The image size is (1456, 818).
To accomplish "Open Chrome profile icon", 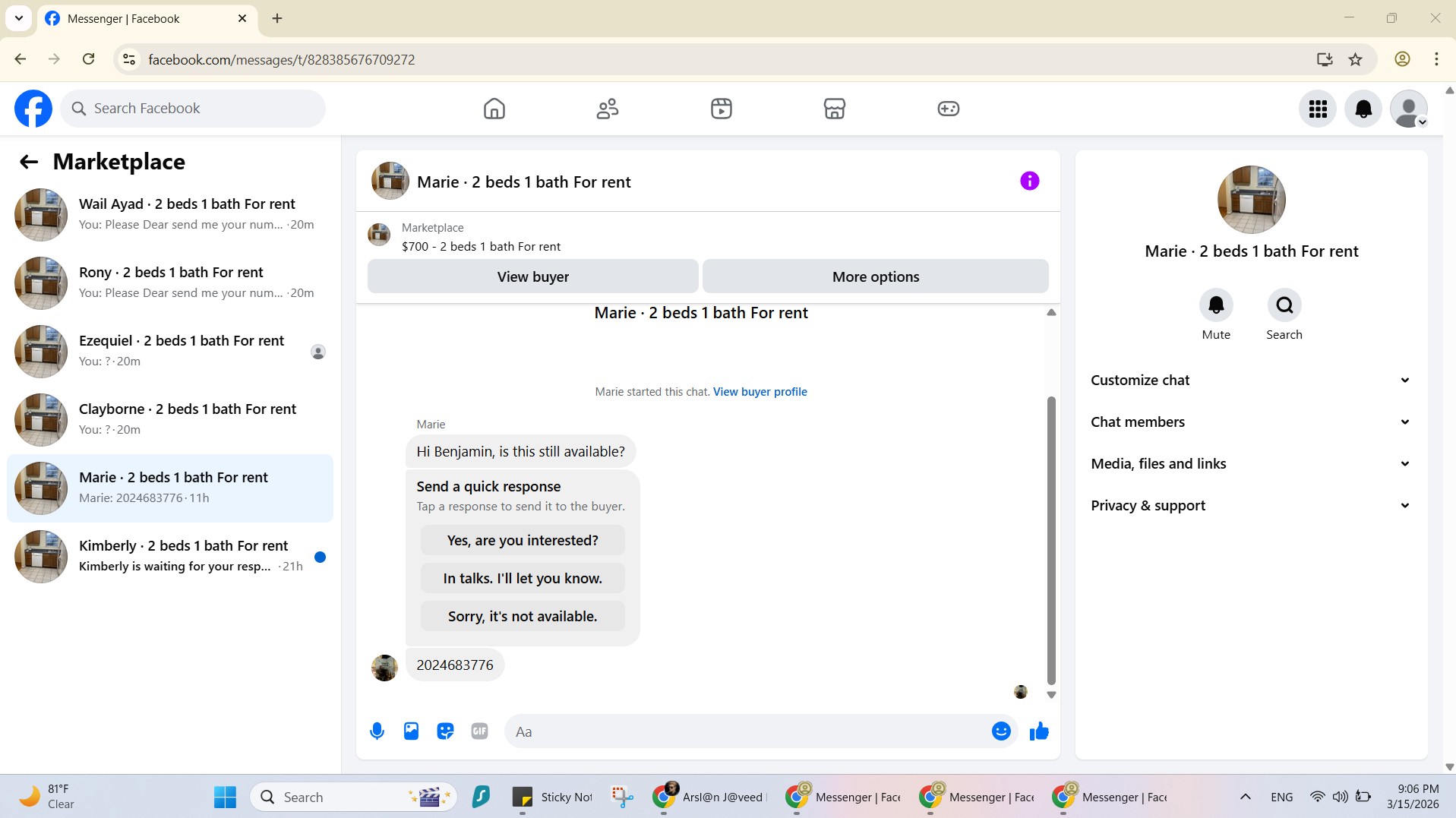I will (x=1402, y=59).
